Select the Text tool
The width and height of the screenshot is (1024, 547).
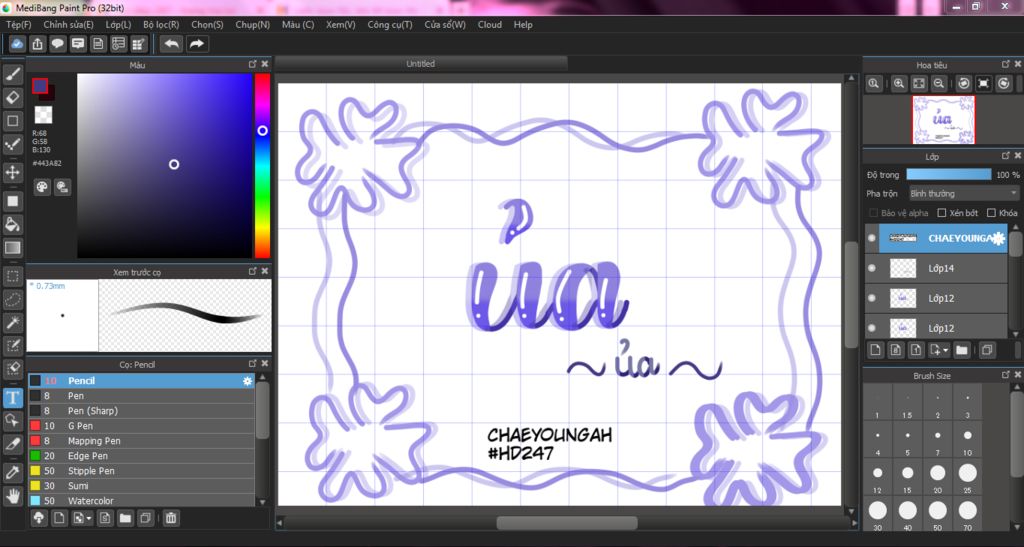(x=12, y=398)
